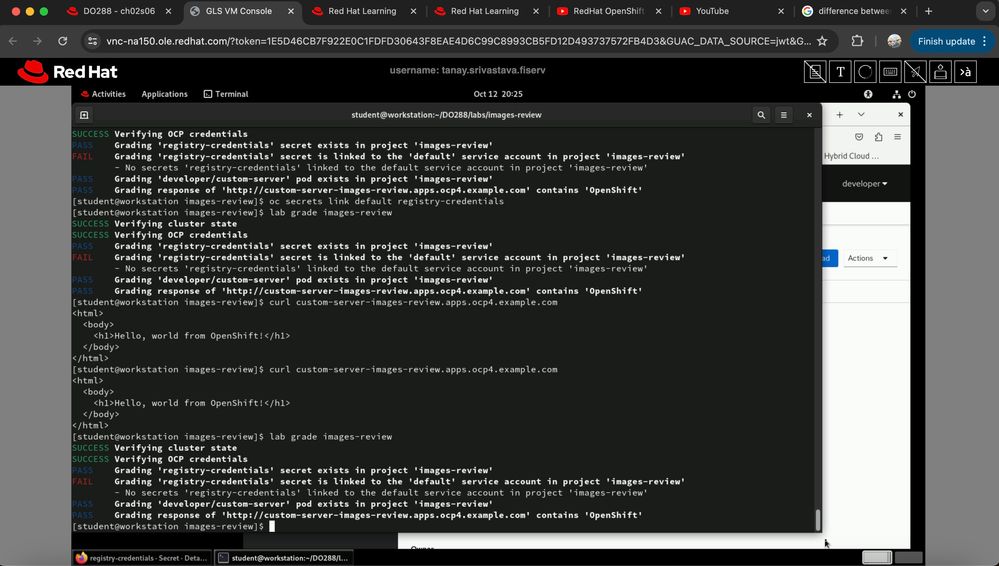Click the Firefox Pocket save icon

click(x=859, y=137)
